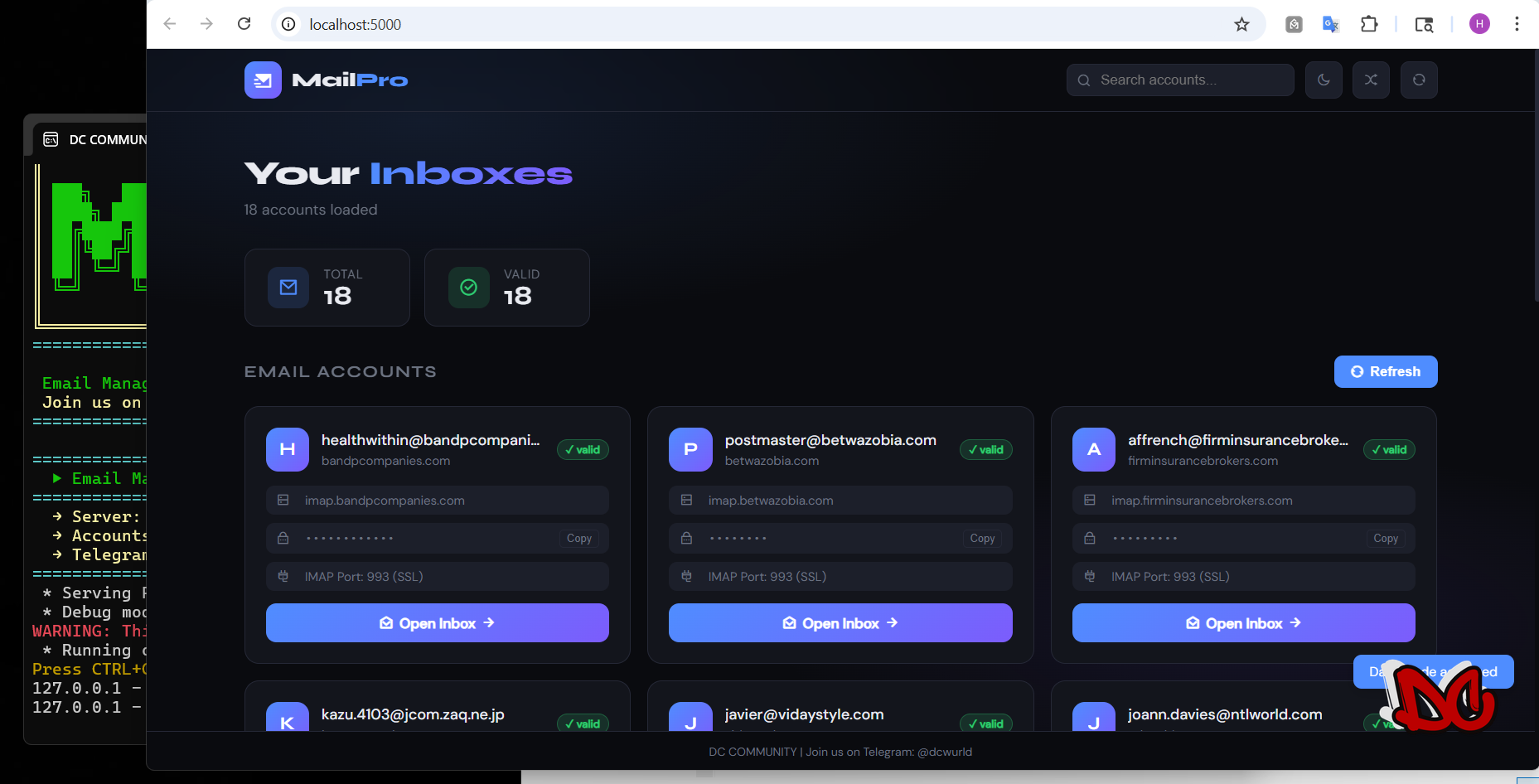
Task: Click the blue Refresh button
Action: pyautogui.click(x=1386, y=372)
